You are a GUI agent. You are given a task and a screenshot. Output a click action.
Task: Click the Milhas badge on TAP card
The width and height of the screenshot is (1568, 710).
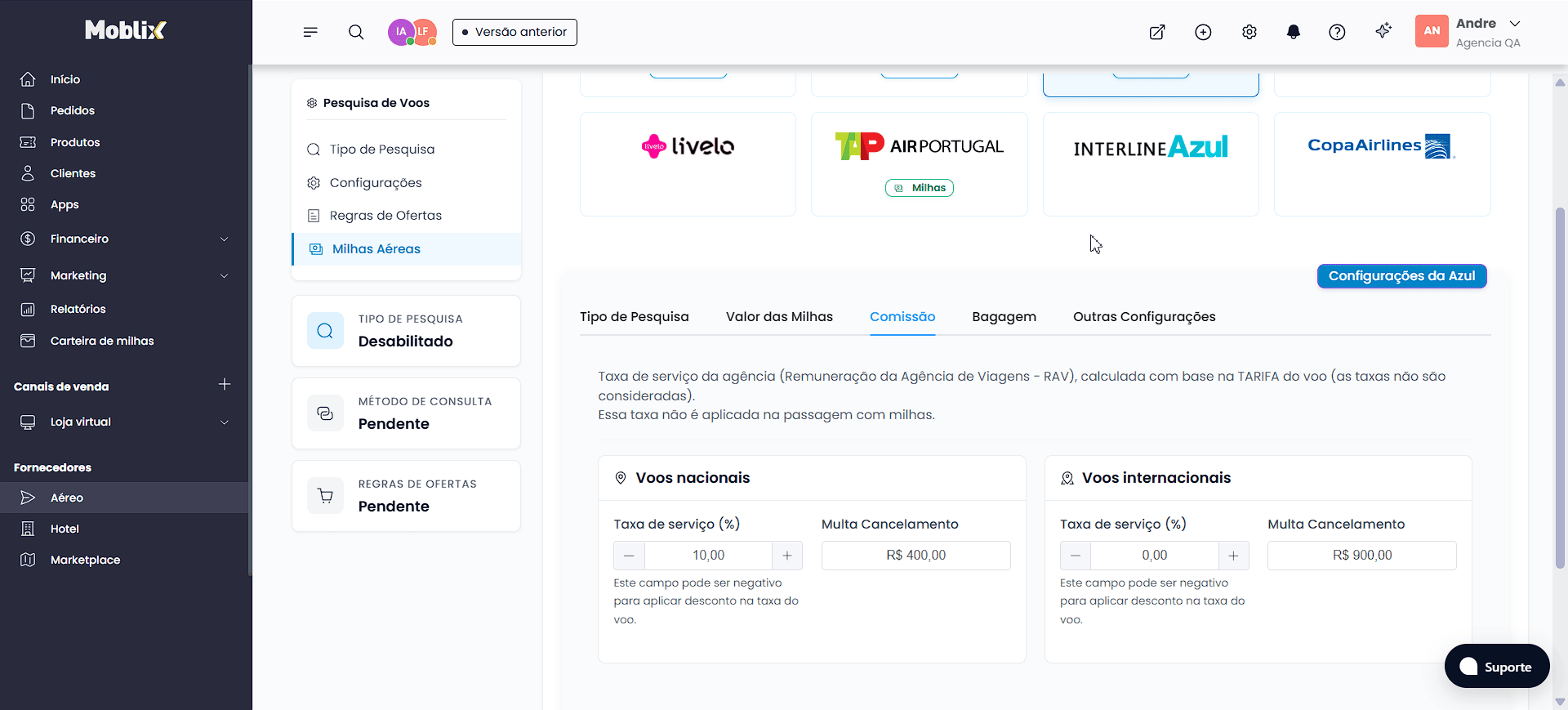pos(920,188)
